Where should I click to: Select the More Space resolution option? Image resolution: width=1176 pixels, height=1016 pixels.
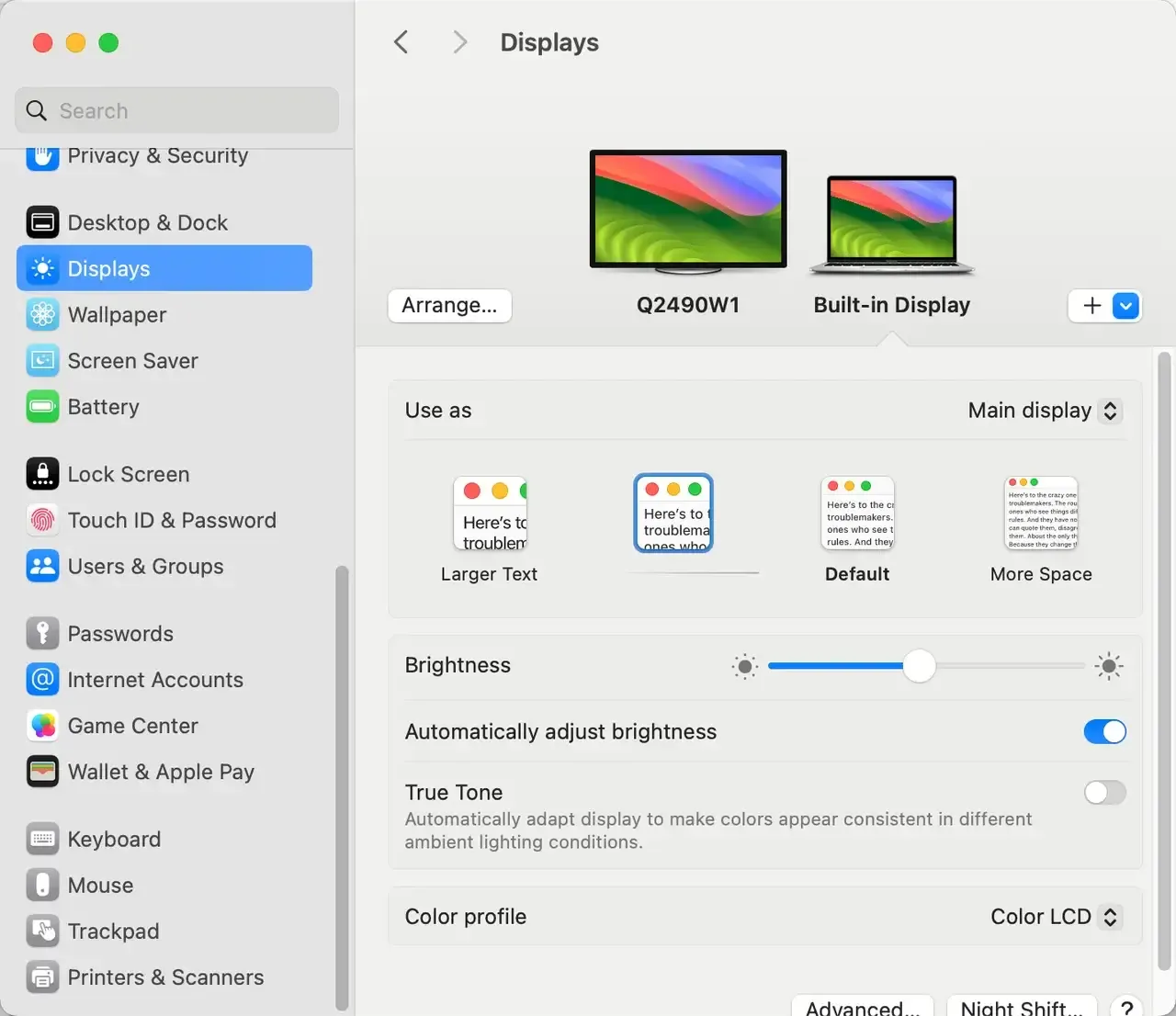click(x=1041, y=530)
